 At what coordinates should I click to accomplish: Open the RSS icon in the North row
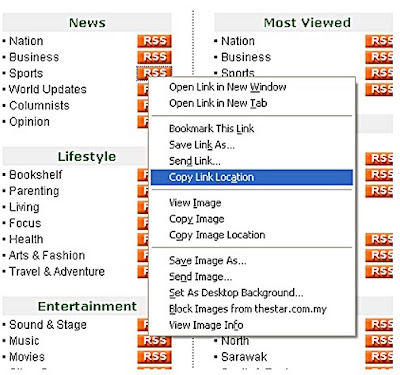(379, 341)
